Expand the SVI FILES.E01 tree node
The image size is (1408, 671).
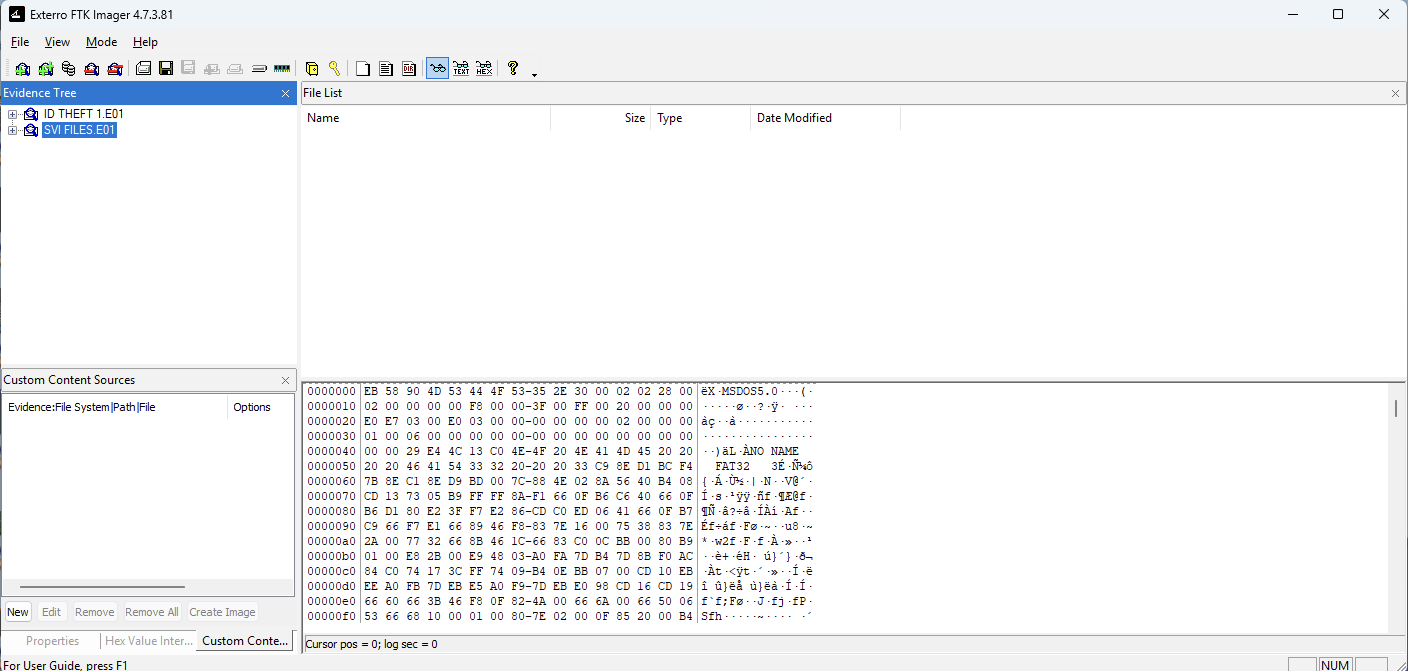point(13,131)
